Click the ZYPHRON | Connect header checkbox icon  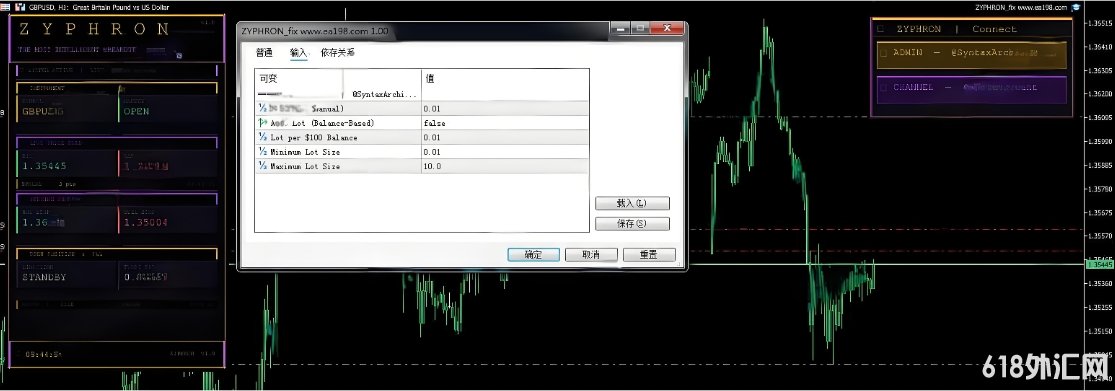coord(881,29)
